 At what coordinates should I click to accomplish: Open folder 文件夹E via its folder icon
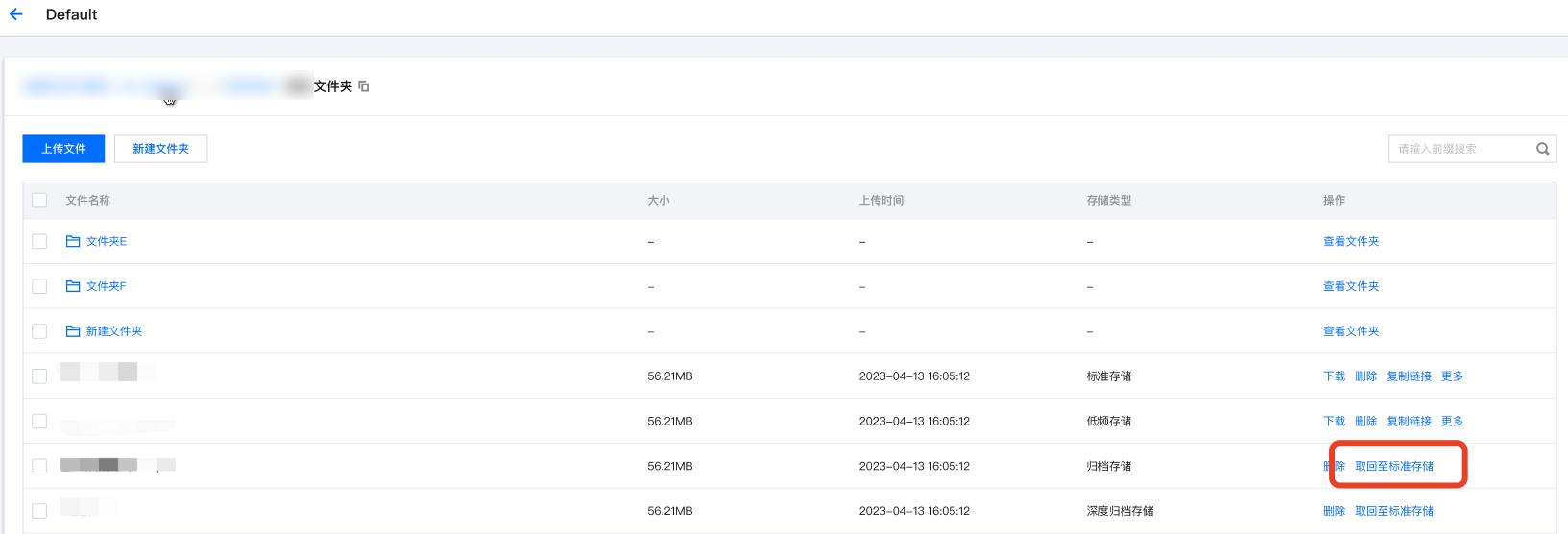[x=73, y=241]
